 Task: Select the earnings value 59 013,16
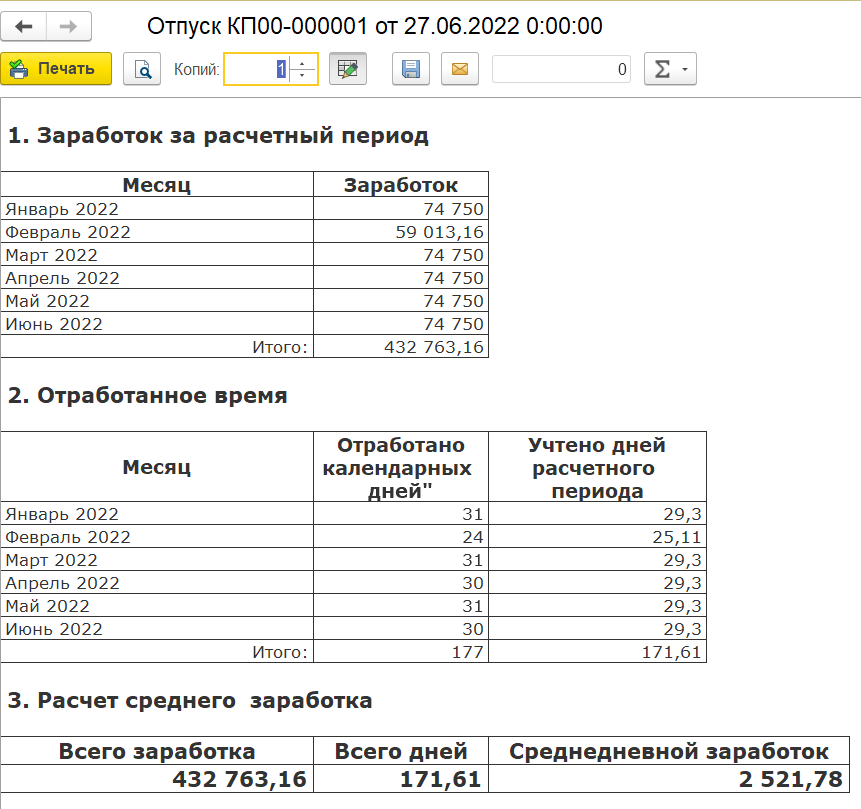coord(401,232)
